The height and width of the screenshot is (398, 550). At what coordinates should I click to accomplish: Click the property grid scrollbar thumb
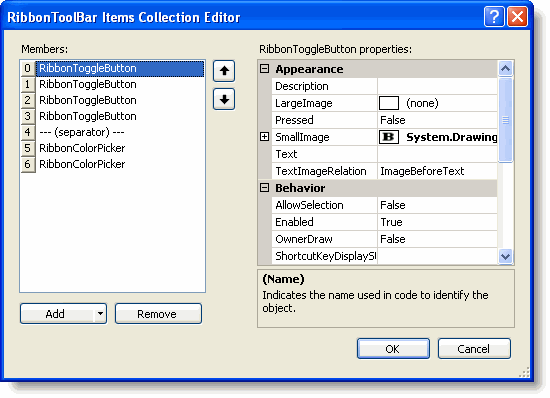point(505,120)
